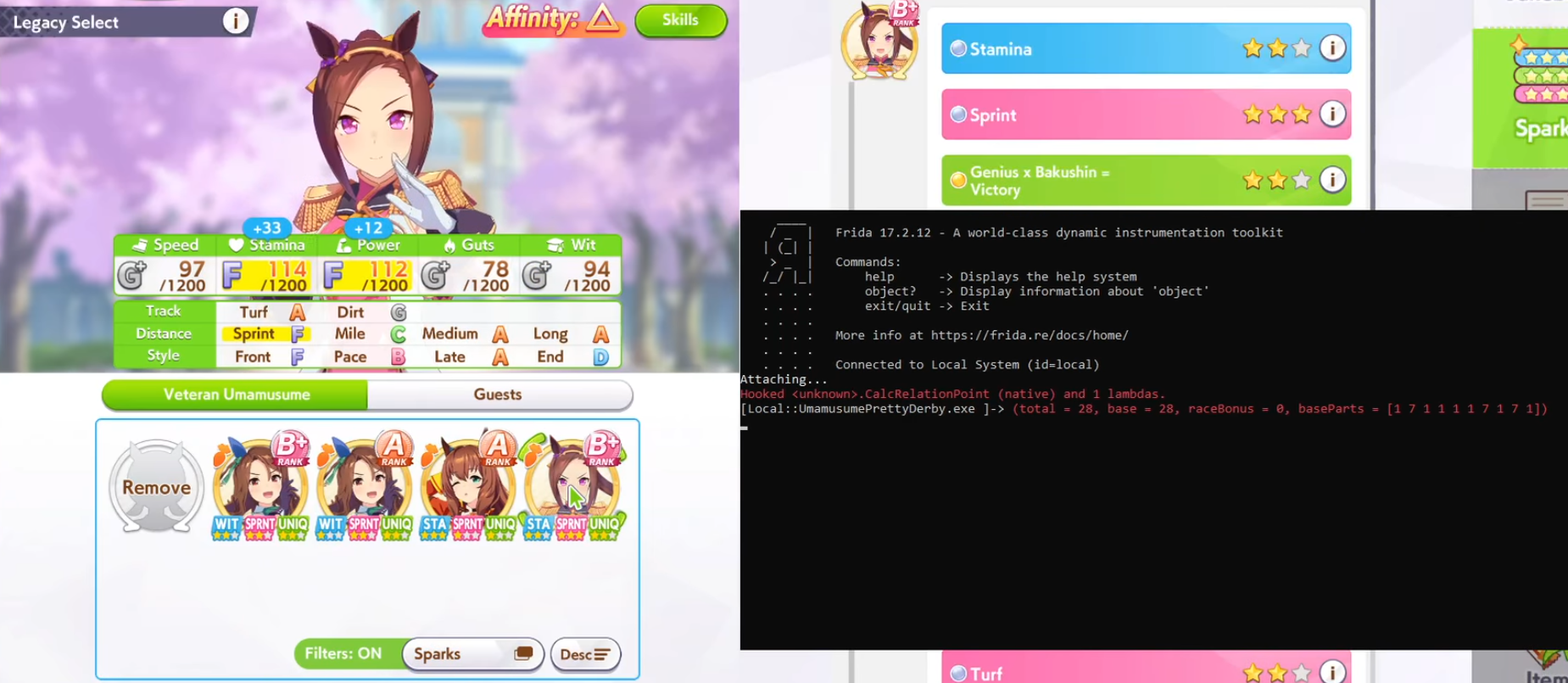Click the highlighted Sprint distance cell
Image resolution: width=1568 pixels, height=683 pixels.
pyautogui.click(x=265, y=333)
